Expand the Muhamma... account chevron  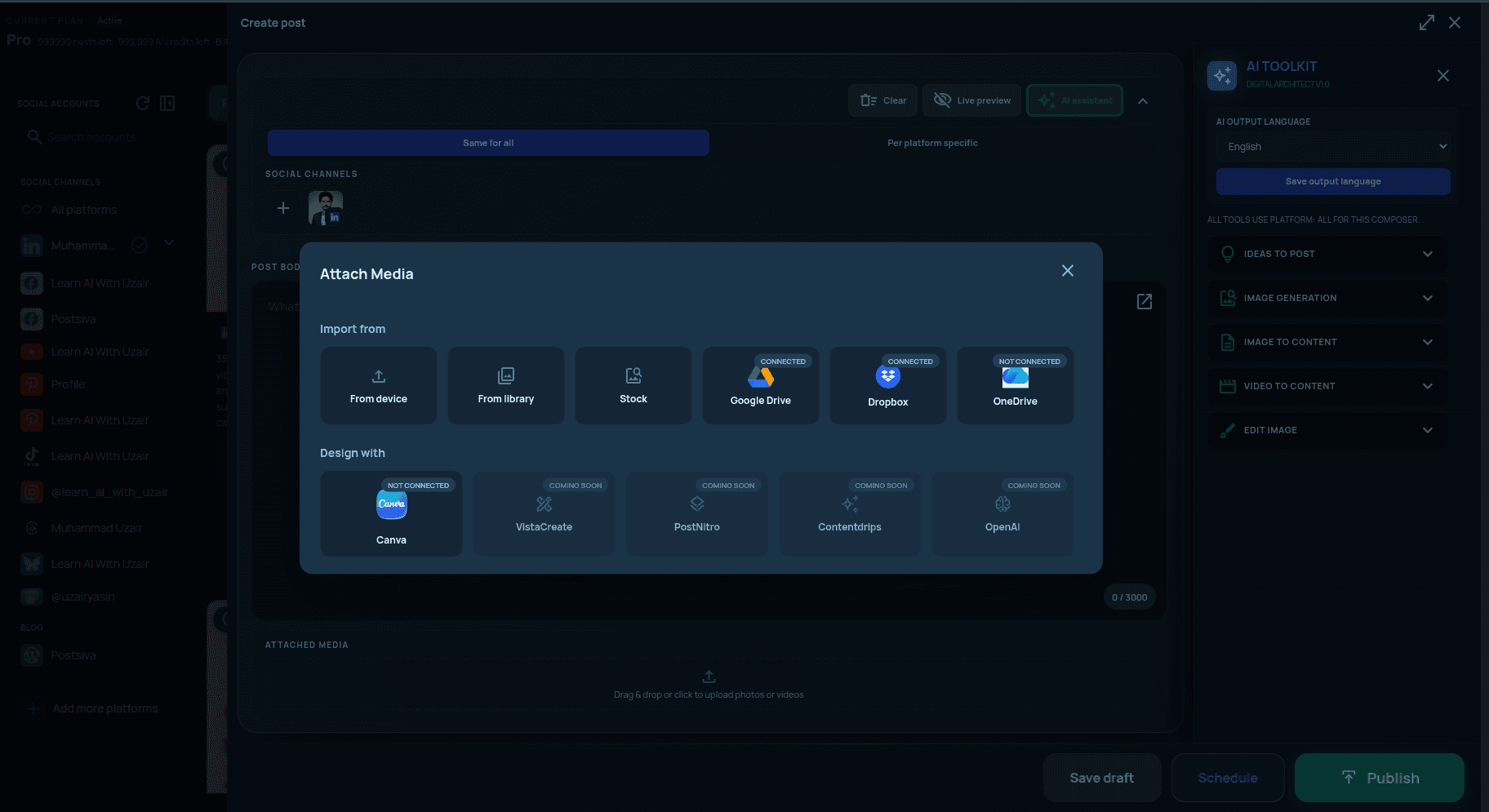[169, 242]
